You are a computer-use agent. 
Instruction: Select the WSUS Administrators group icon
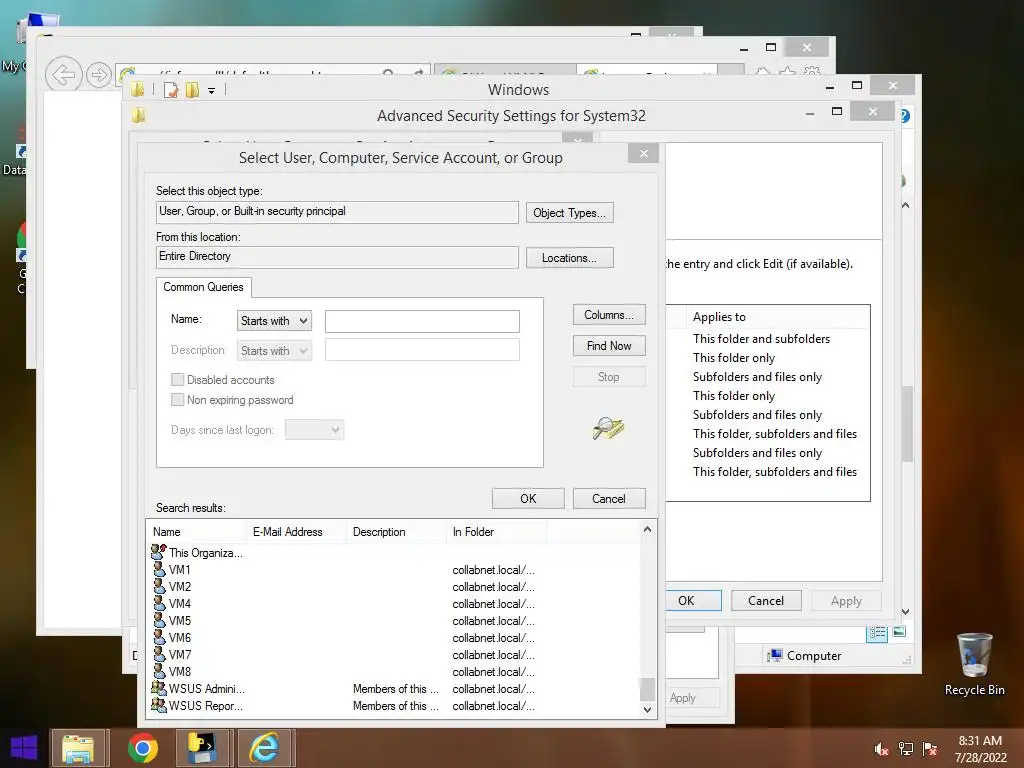tap(159, 688)
